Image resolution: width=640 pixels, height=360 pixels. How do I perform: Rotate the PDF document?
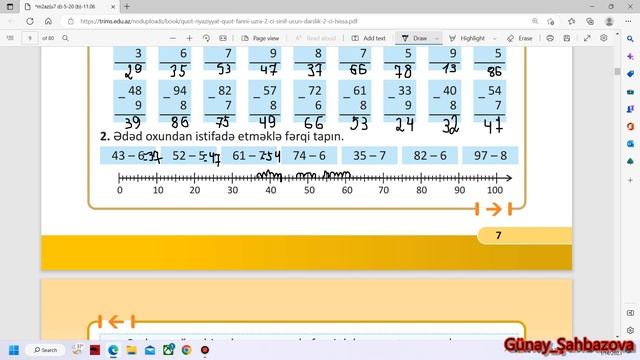pyautogui.click(x=206, y=38)
